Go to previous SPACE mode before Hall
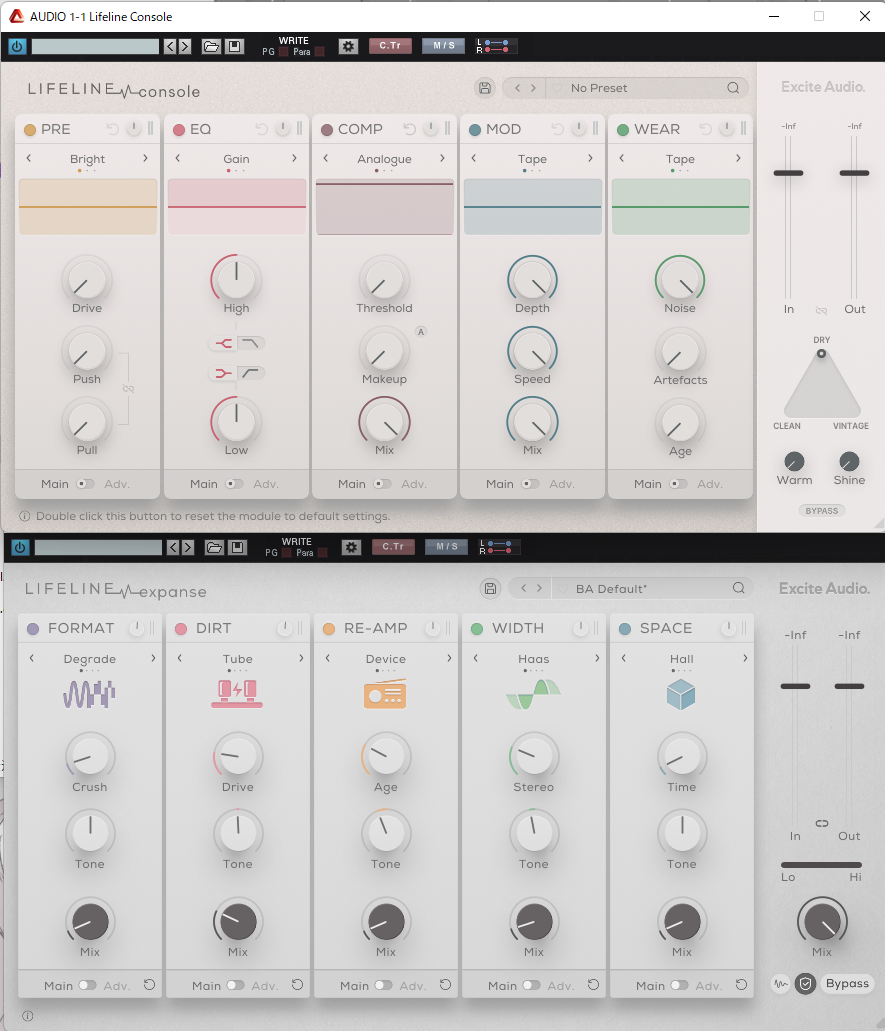The width and height of the screenshot is (885, 1031). [623, 658]
